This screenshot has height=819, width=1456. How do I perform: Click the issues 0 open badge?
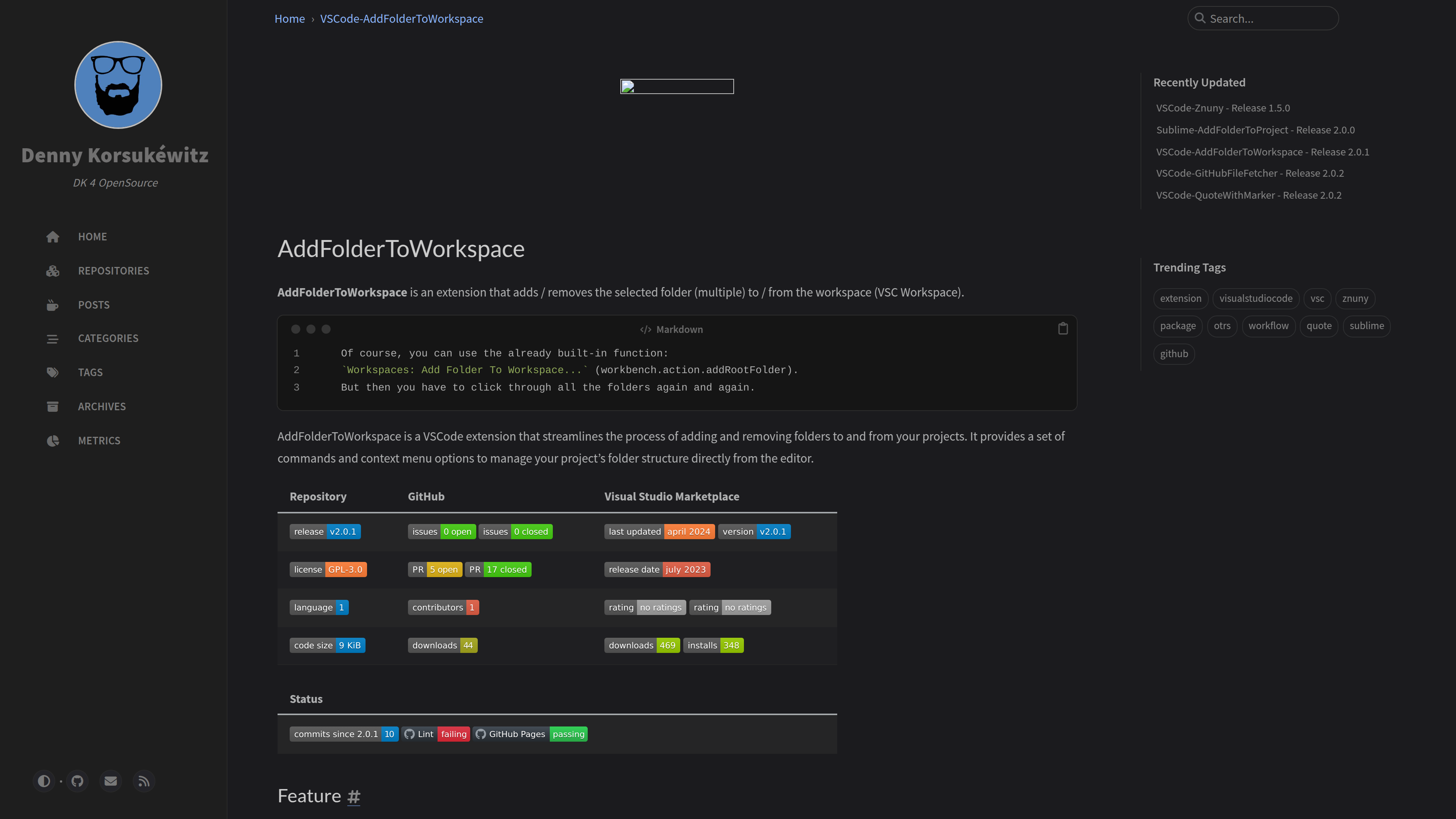(441, 532)
